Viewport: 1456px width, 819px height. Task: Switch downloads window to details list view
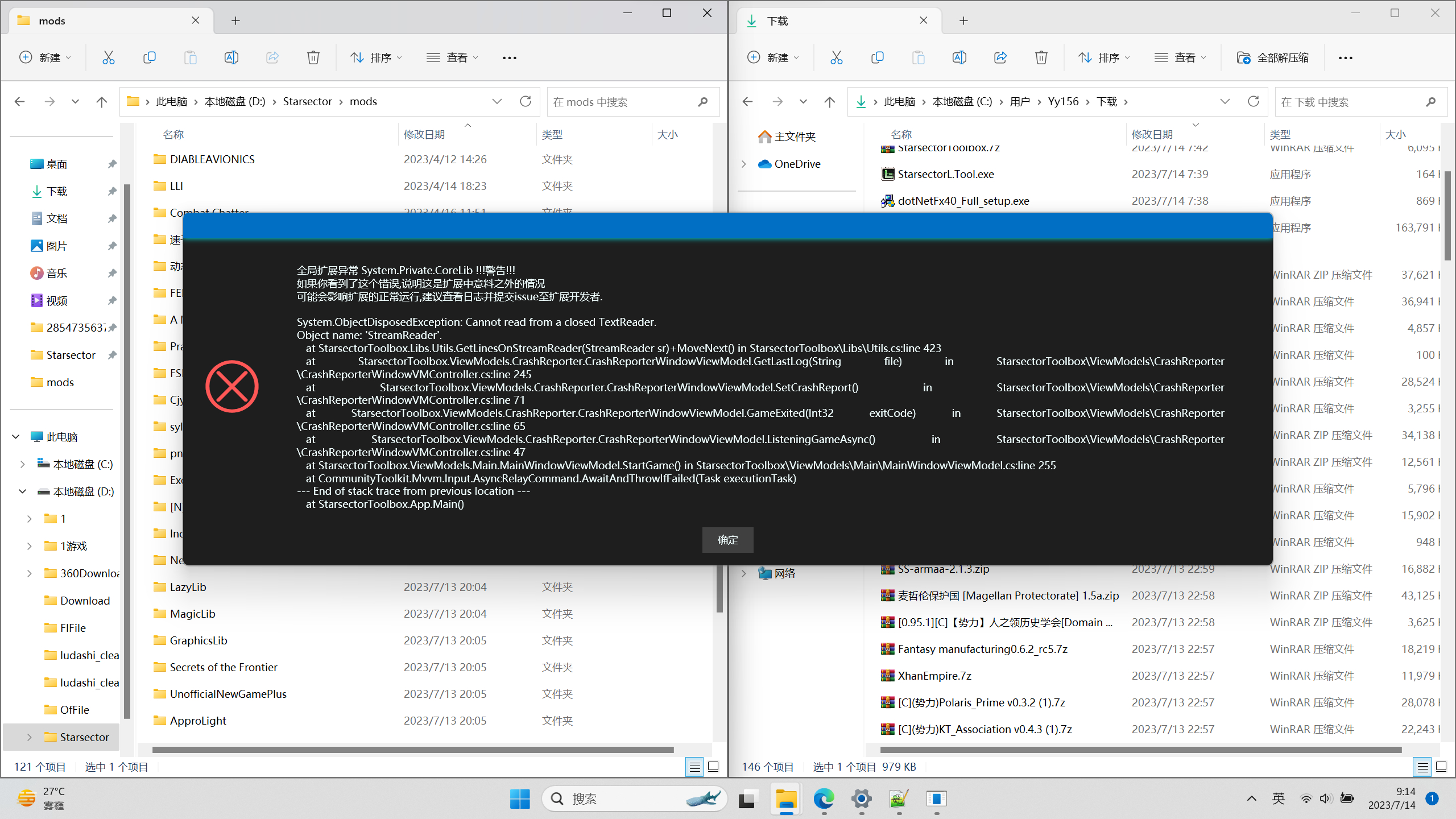tap(1422, 767)
